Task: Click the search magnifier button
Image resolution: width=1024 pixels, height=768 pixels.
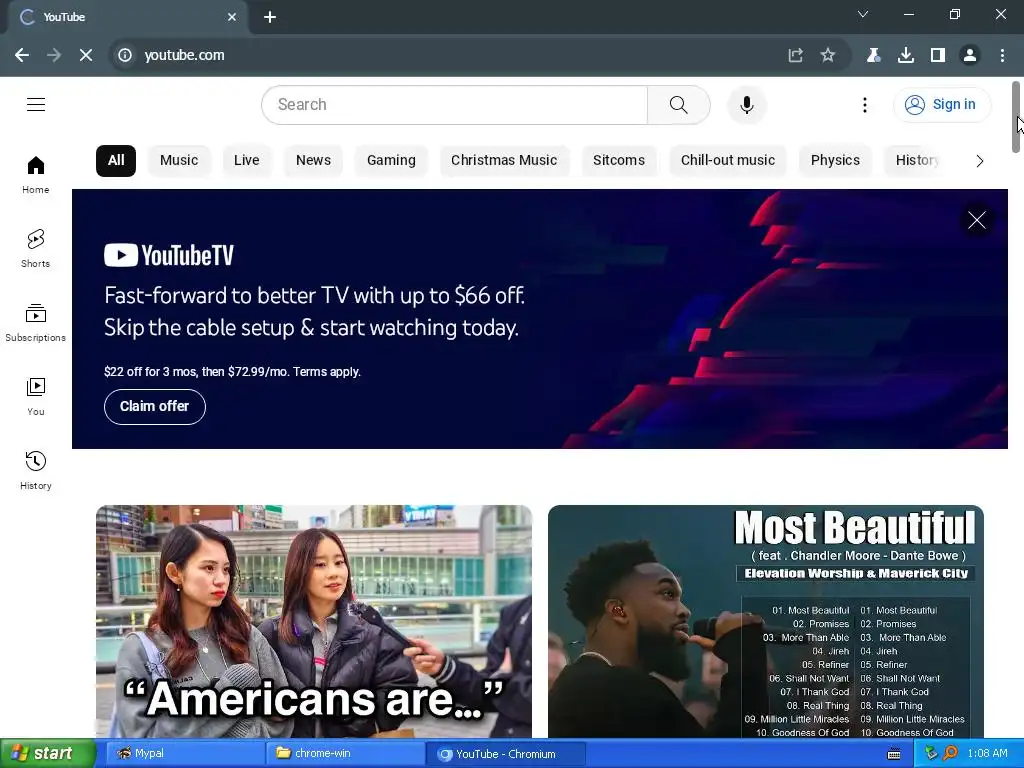Action: [679, 104]
